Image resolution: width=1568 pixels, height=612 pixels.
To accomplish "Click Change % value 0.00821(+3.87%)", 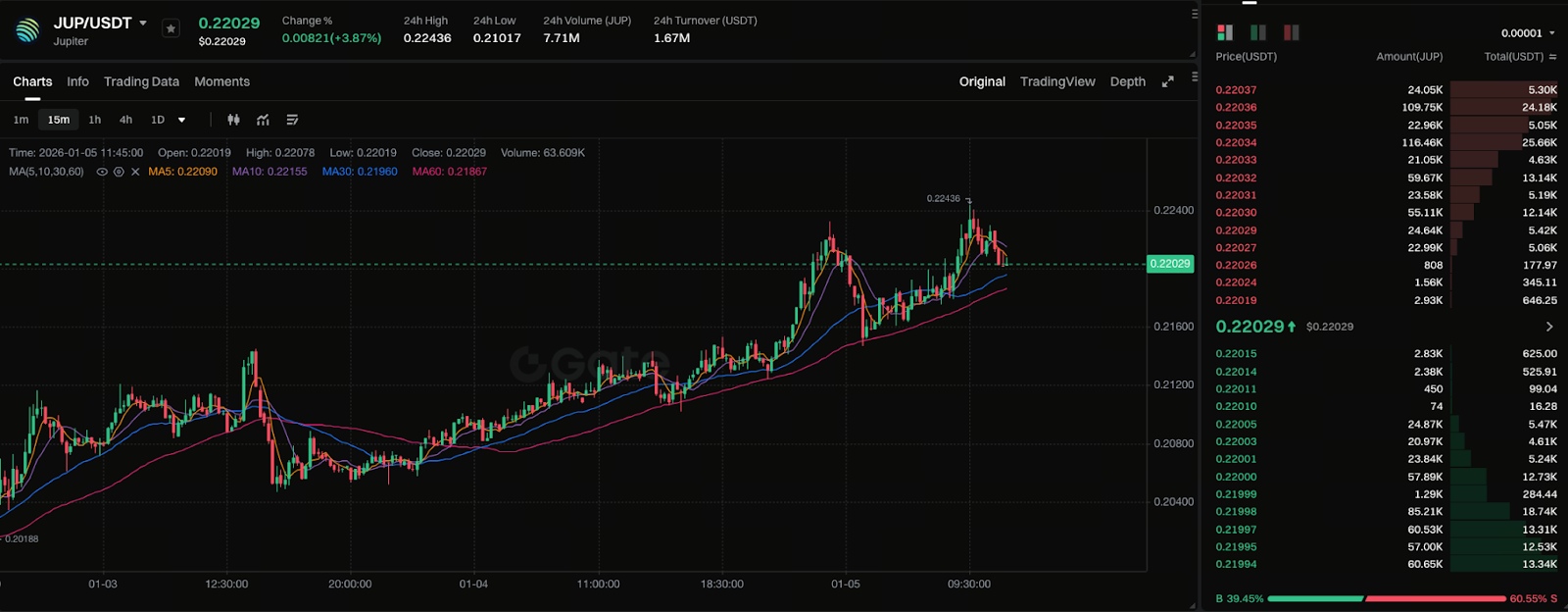I will point(331,38).
